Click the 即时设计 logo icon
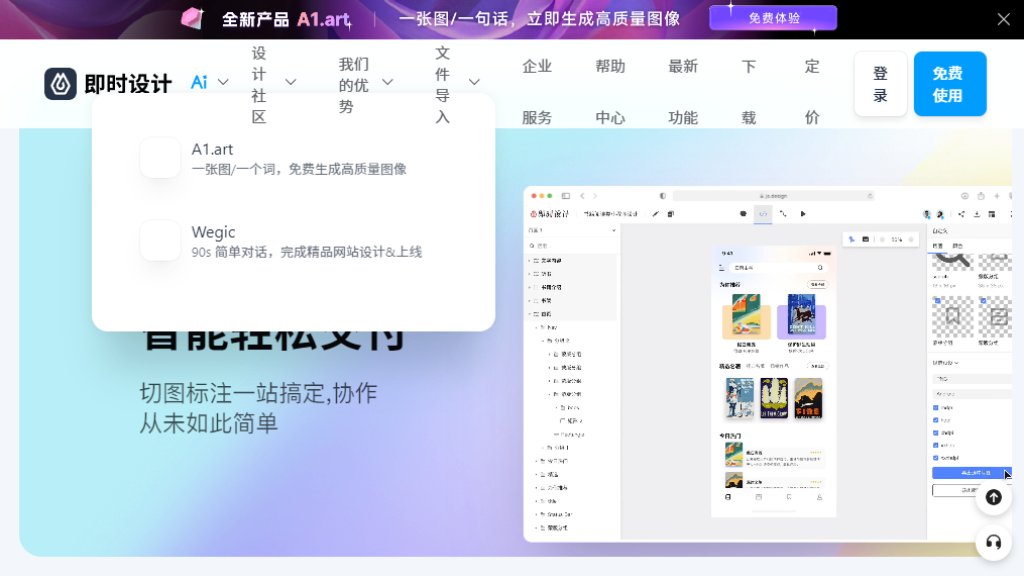 tap(60, 84)
